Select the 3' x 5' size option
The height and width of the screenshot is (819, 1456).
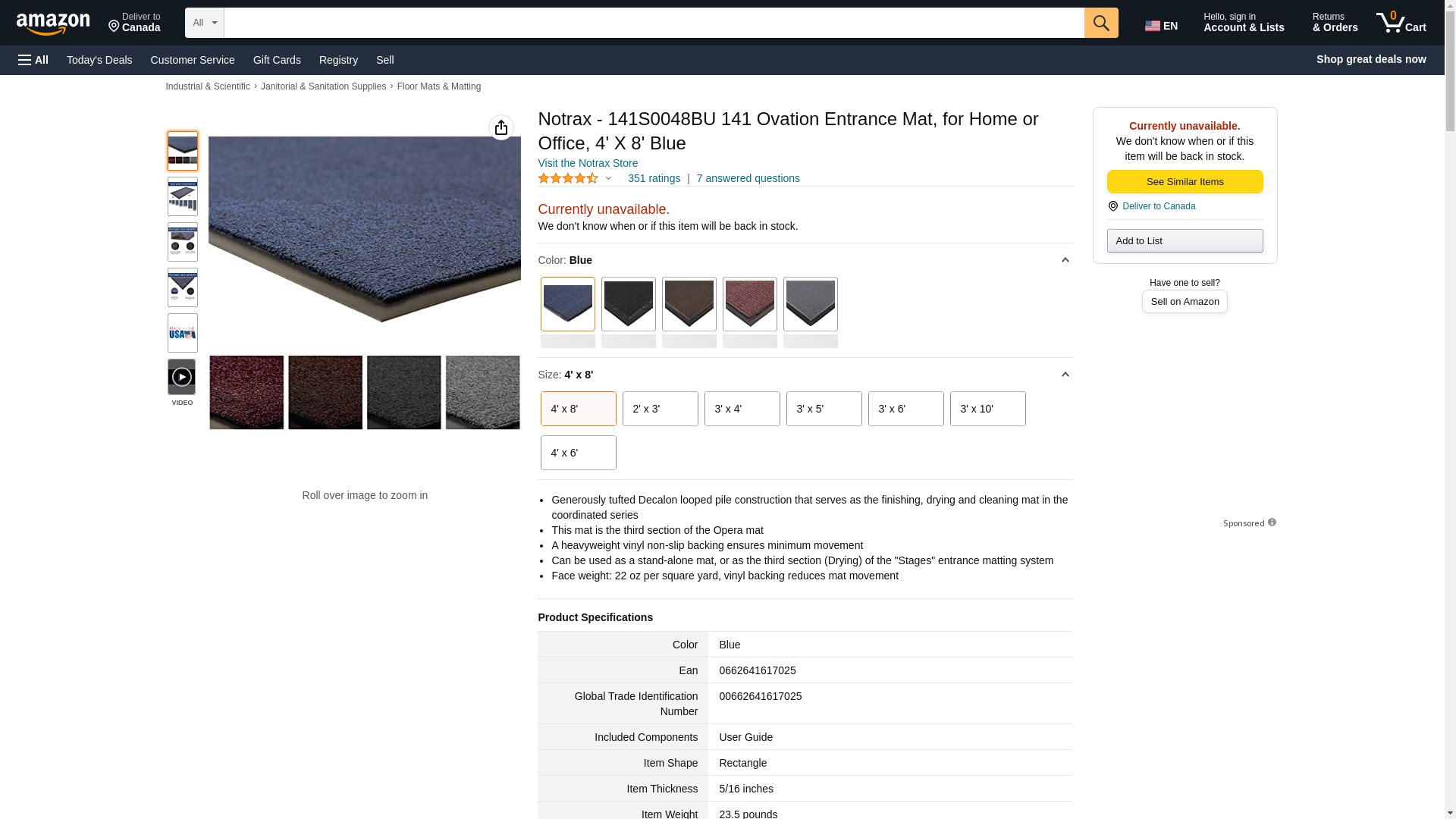click(x=824, y=409)
